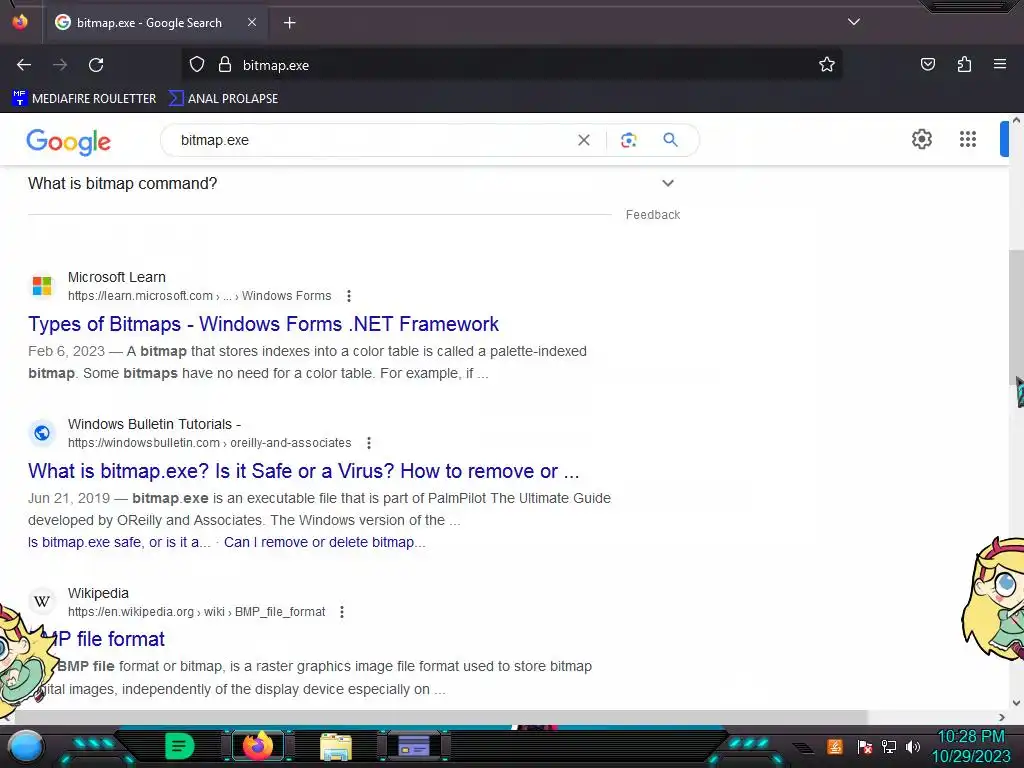1024x768 pixels.
Task: Click the Feedback link
Action: 652,215
